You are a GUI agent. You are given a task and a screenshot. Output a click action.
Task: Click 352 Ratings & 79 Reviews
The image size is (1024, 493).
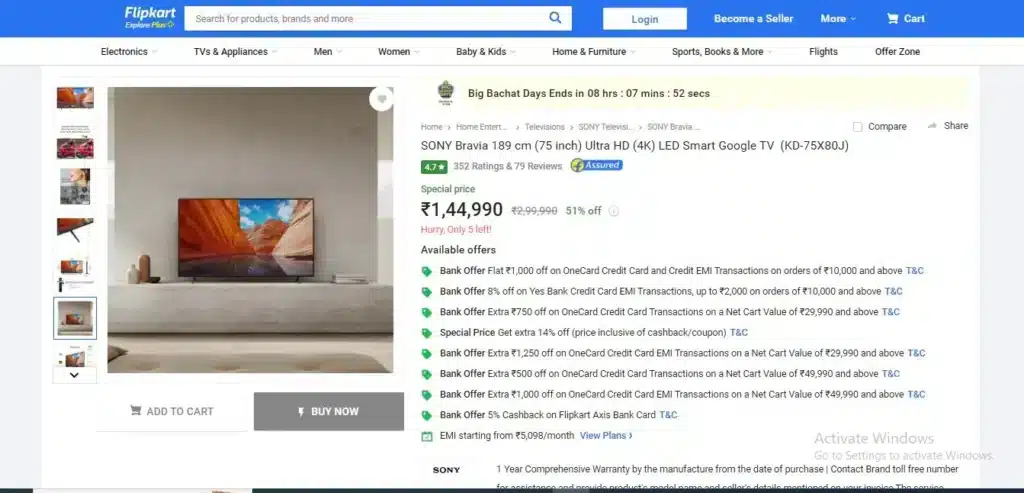pyautogui.click(x=507, y=166)
